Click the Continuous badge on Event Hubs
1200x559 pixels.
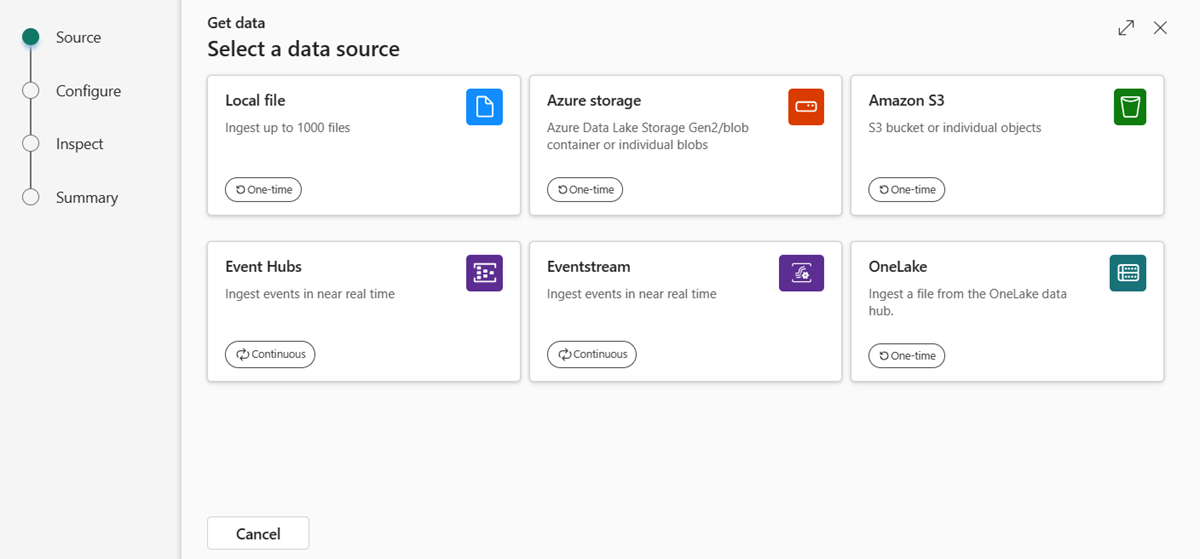click(270, 354)
